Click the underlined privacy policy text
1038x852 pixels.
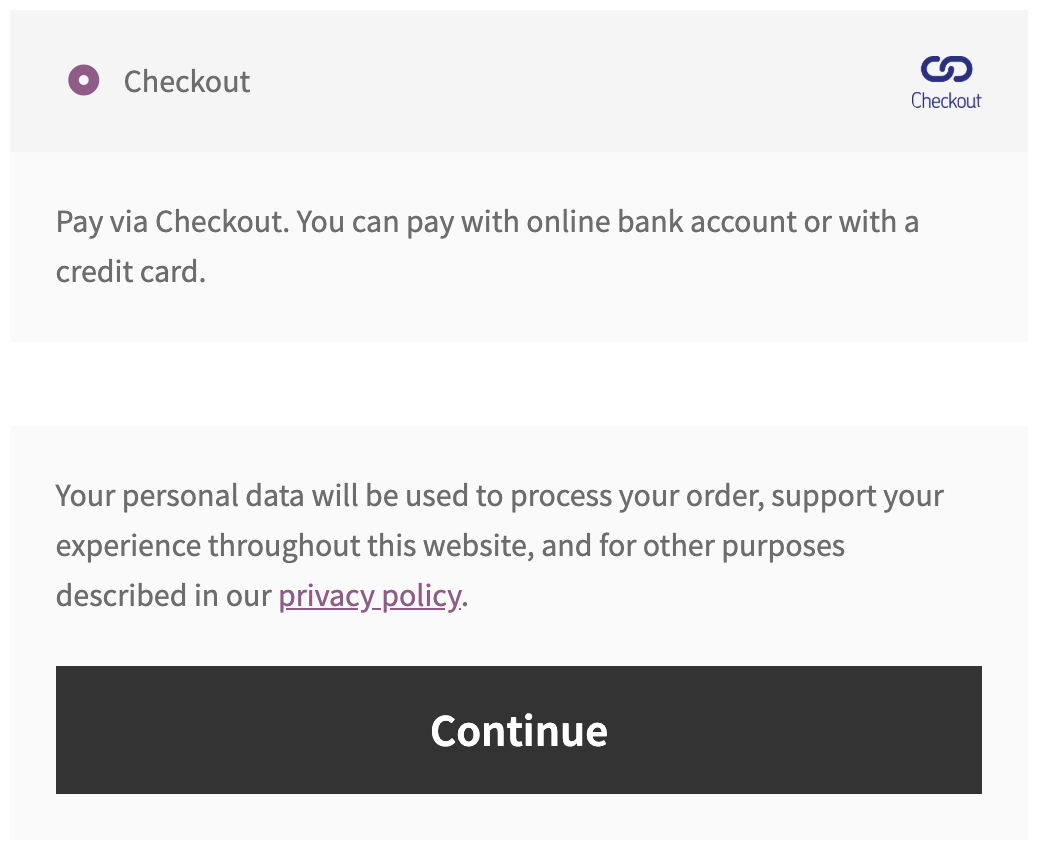tap(368, 595)
